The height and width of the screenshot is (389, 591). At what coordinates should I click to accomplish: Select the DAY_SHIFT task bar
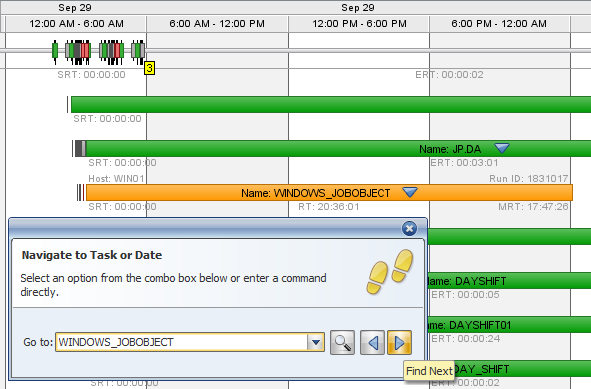[522, 369]
